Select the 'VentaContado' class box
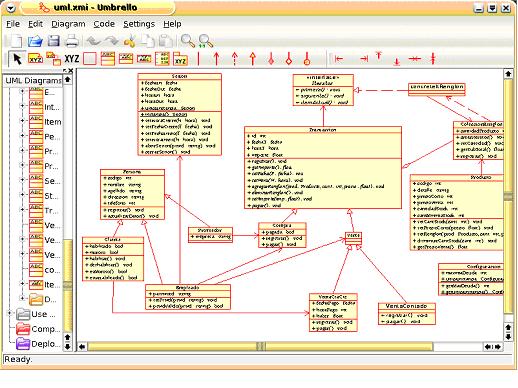518x388 pixels. 406,313
